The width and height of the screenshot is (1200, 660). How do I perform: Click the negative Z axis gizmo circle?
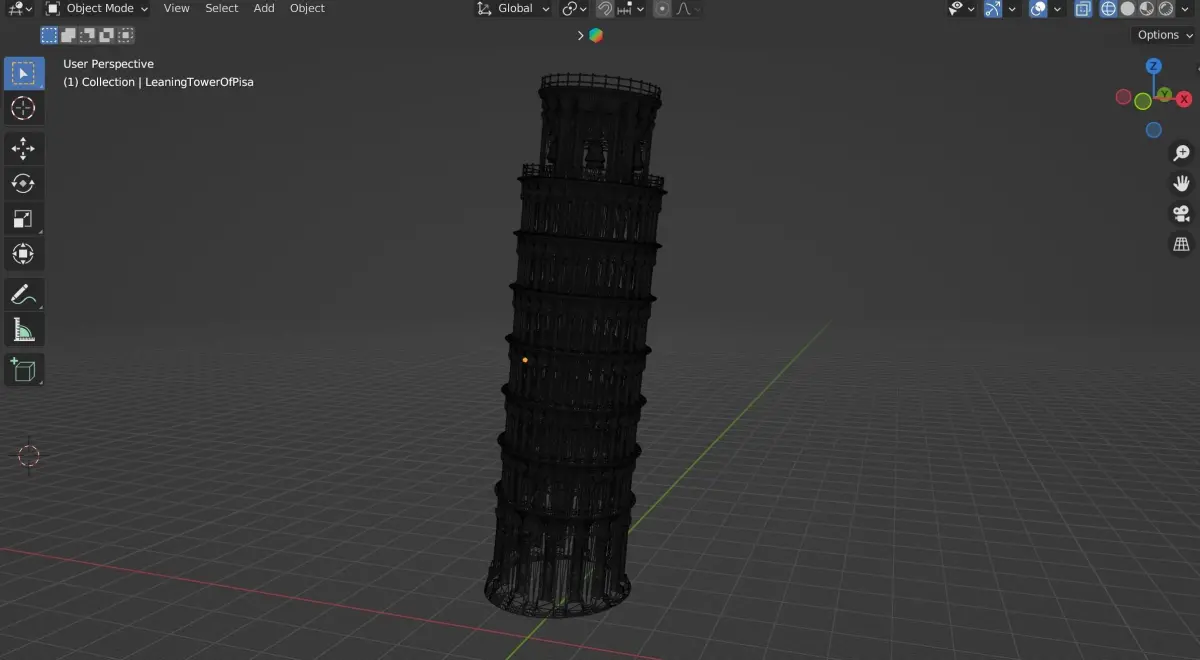coord(1153,130)
